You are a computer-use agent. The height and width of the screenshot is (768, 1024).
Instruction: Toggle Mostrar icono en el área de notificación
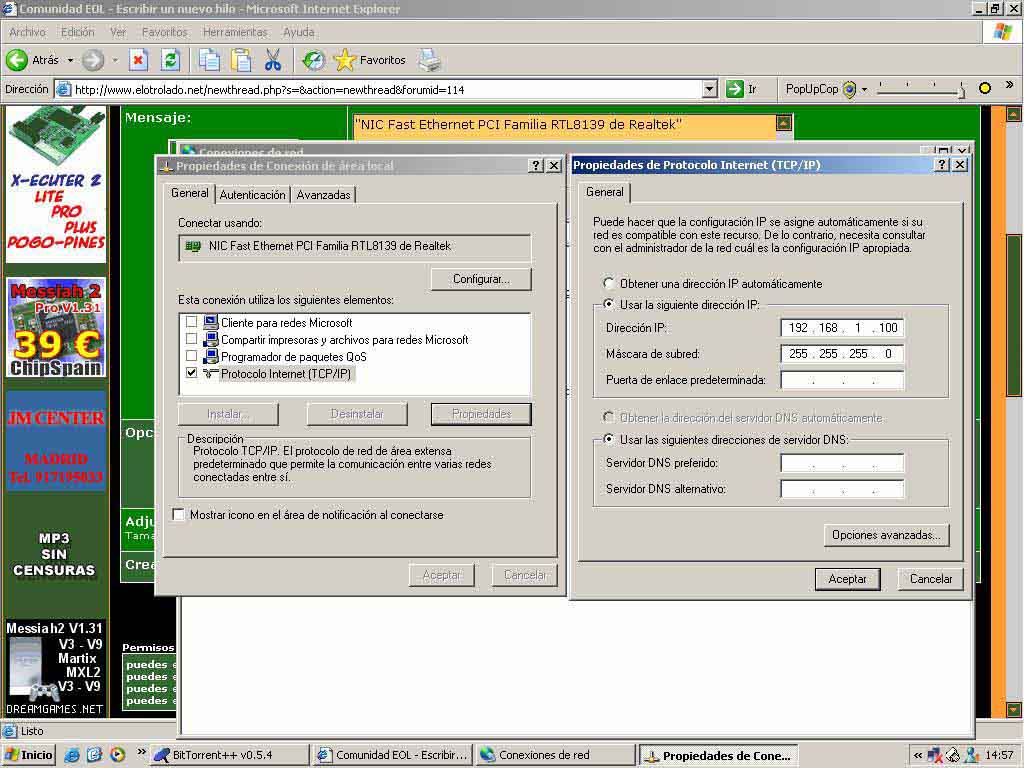tap(179, 515)
